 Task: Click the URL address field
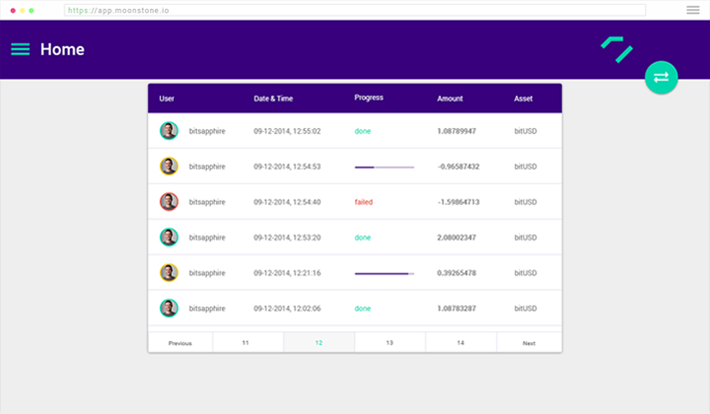tap(355, 10)
